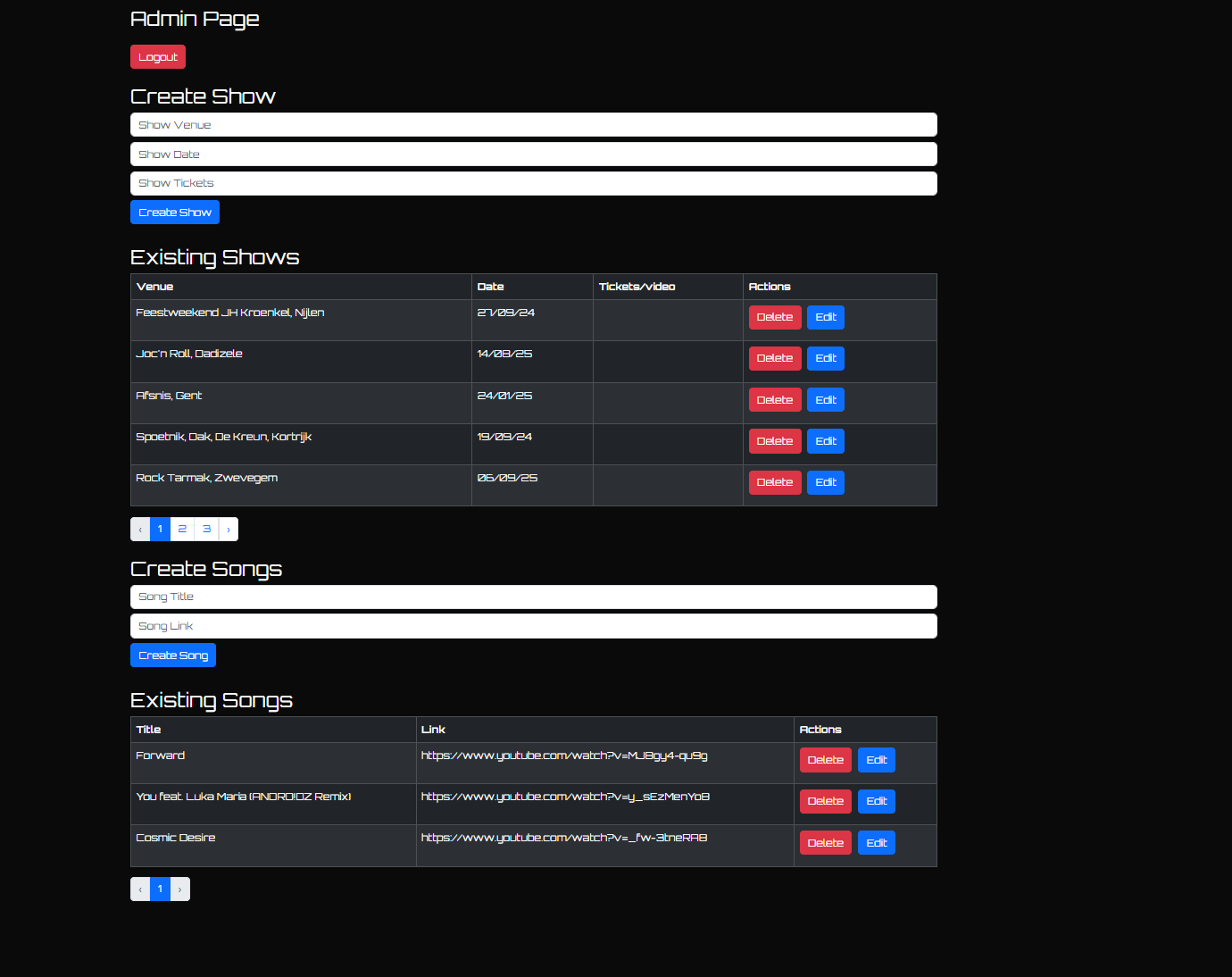Delete the Afsnis, Gent show
The height and width of the screenshot is (977, 1232).
pos(774,399)
